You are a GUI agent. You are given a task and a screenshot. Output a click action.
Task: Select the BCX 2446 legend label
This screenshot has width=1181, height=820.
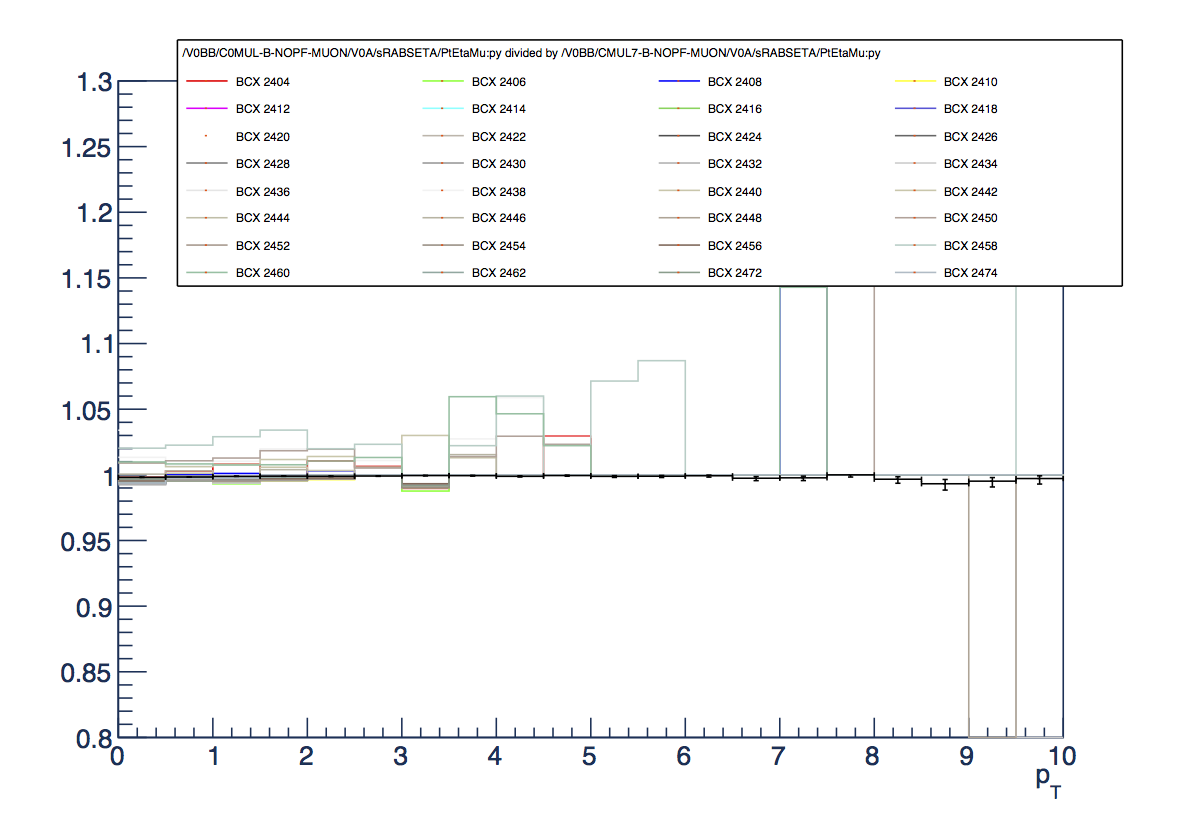[499, 218]
